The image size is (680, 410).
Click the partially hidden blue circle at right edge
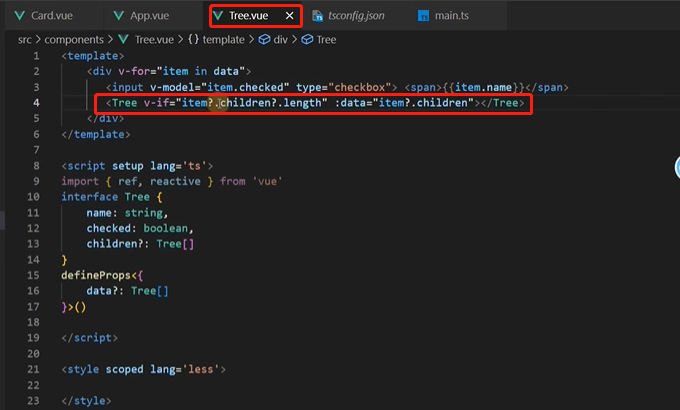[677, 167]
